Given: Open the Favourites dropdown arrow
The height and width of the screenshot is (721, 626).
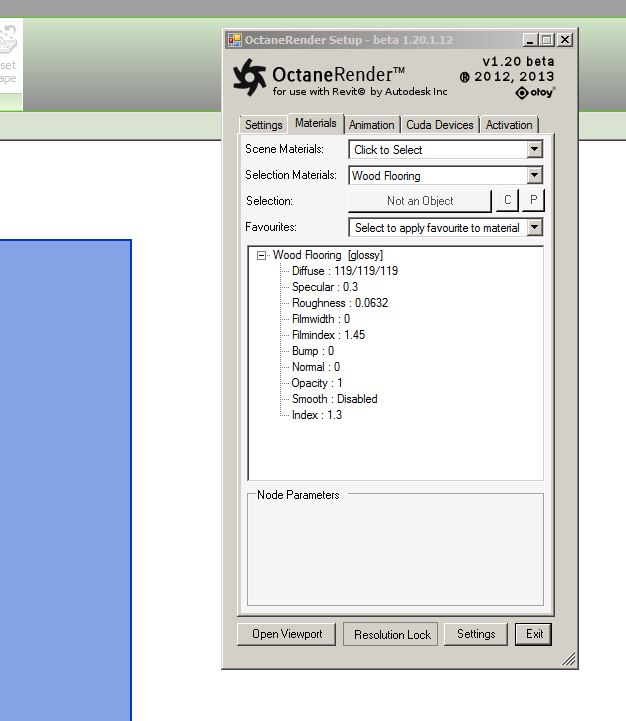Looking at the screenshot, I should [534, 227].
